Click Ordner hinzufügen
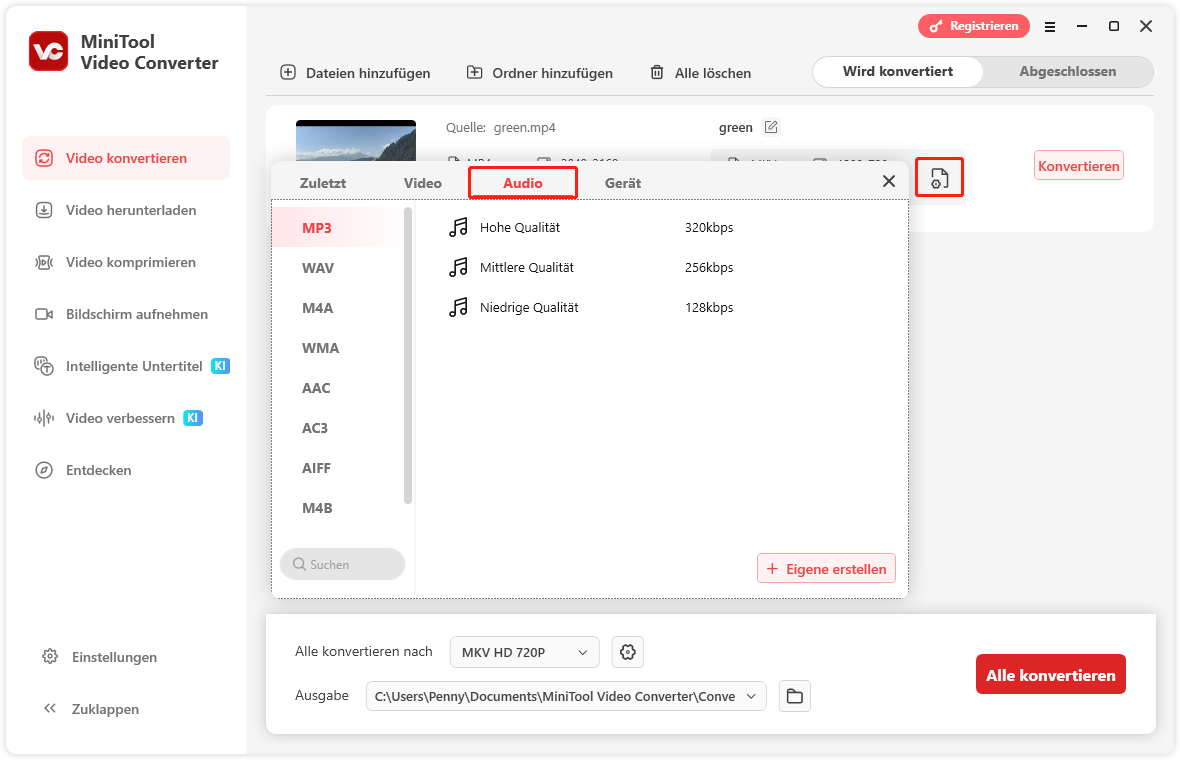1180x760 pixels. tap(540, 73)
